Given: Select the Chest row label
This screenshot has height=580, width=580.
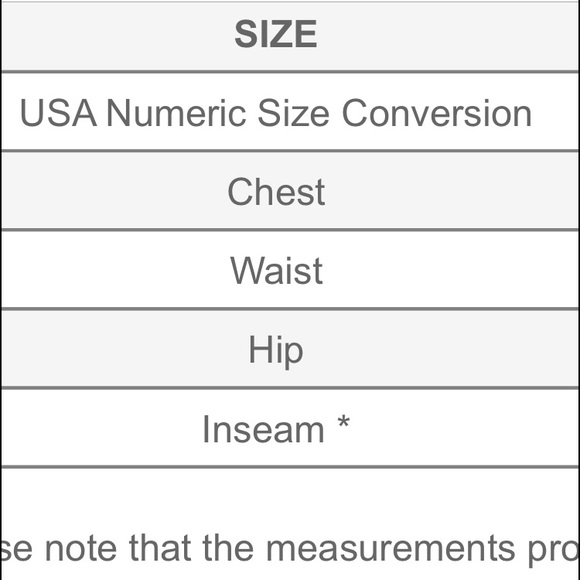Looking at the screenshot, I should 276,191.
